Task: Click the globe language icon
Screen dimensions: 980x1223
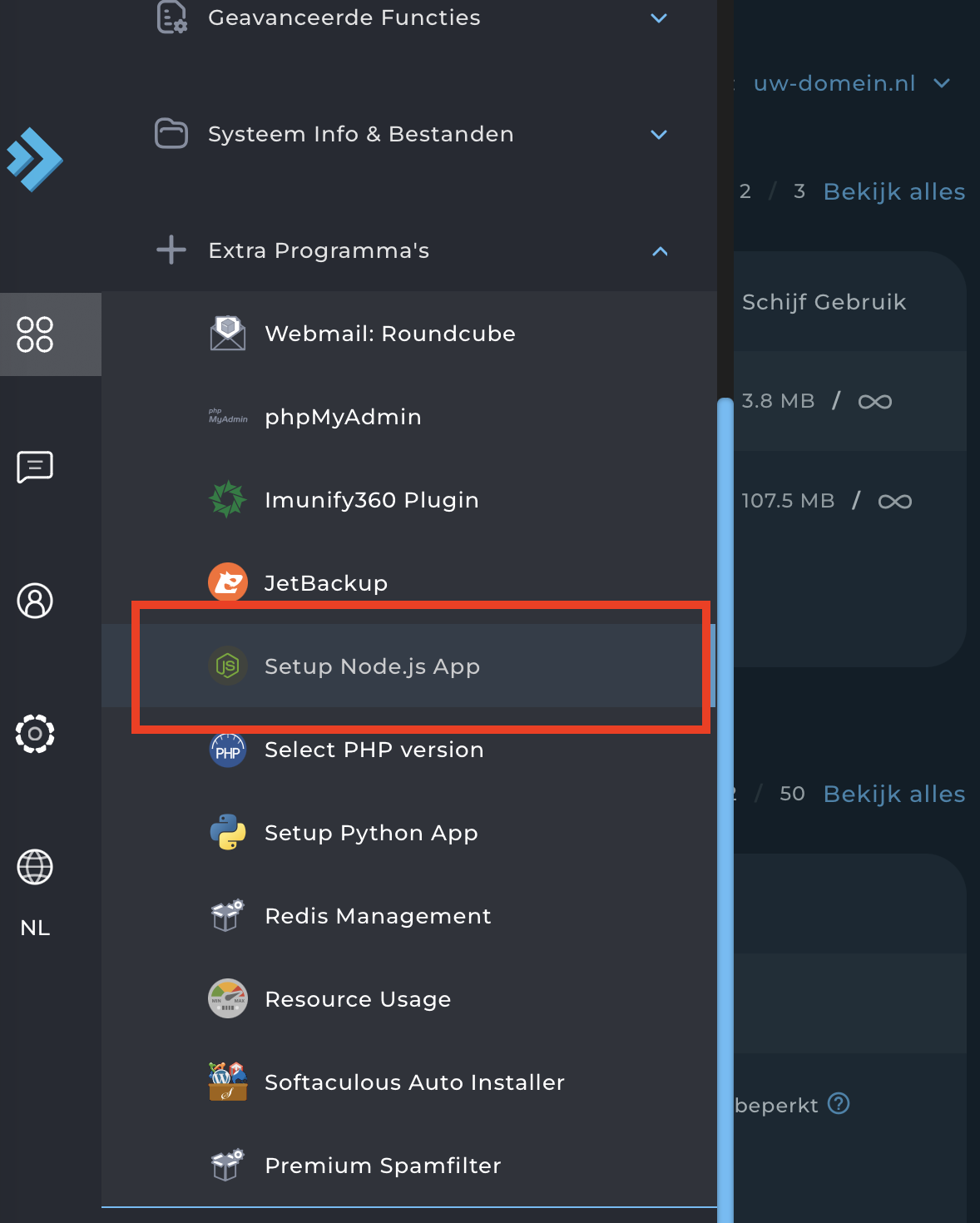Action: click(x=35, y=867)
